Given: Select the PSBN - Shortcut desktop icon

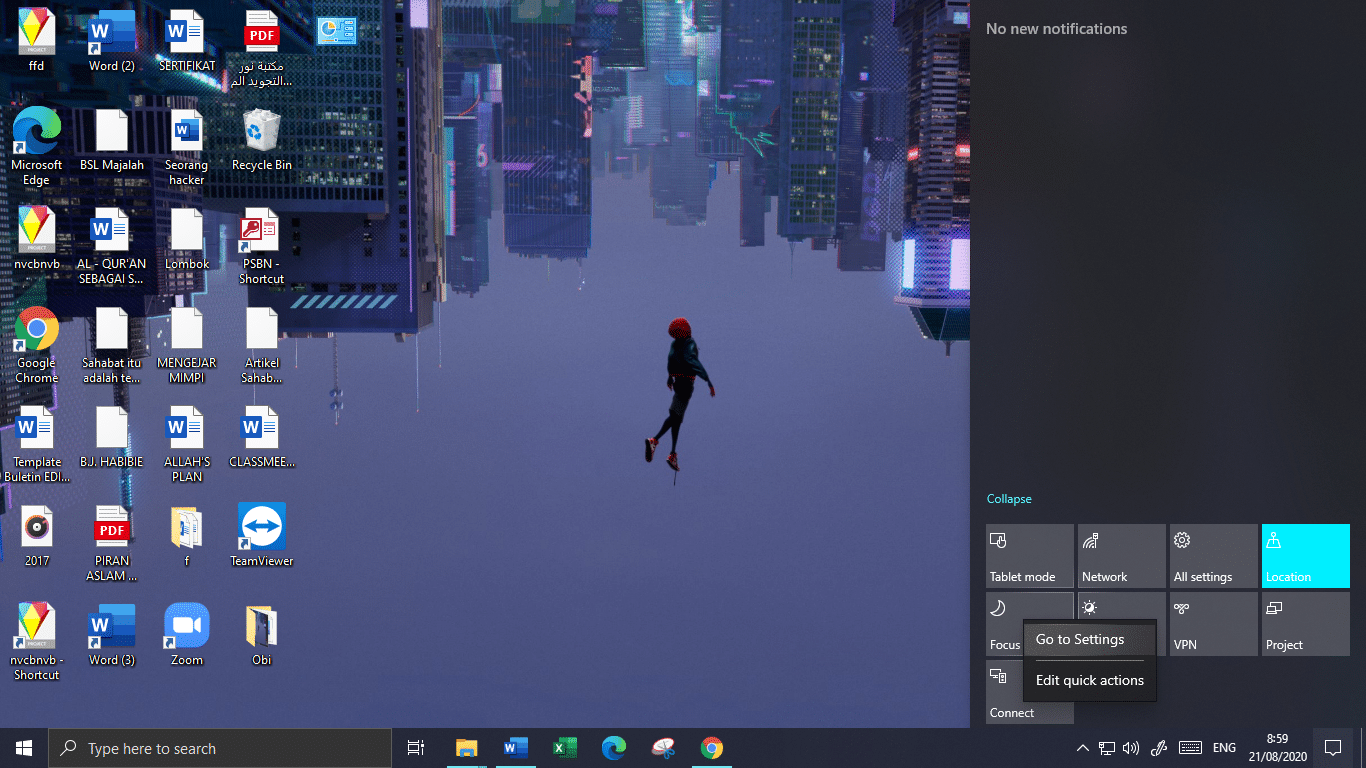Looking at the screenshot, I should [262, 246].
